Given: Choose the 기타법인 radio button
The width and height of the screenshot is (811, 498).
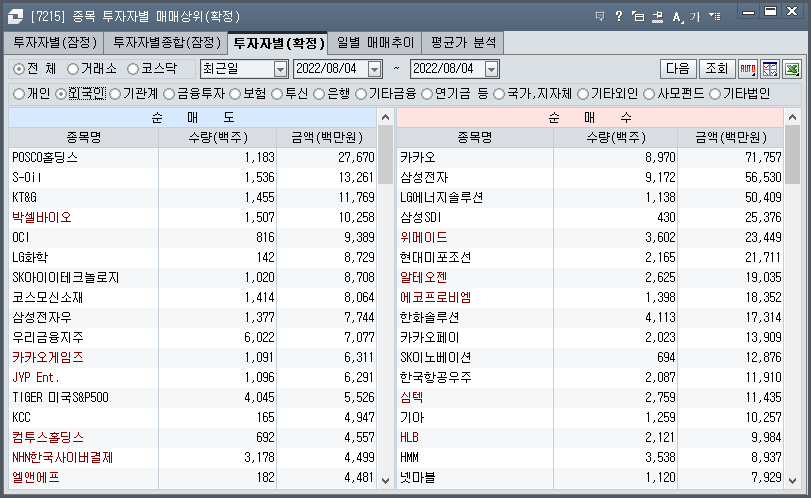Looking at the screenshot, I should (715, 94).
